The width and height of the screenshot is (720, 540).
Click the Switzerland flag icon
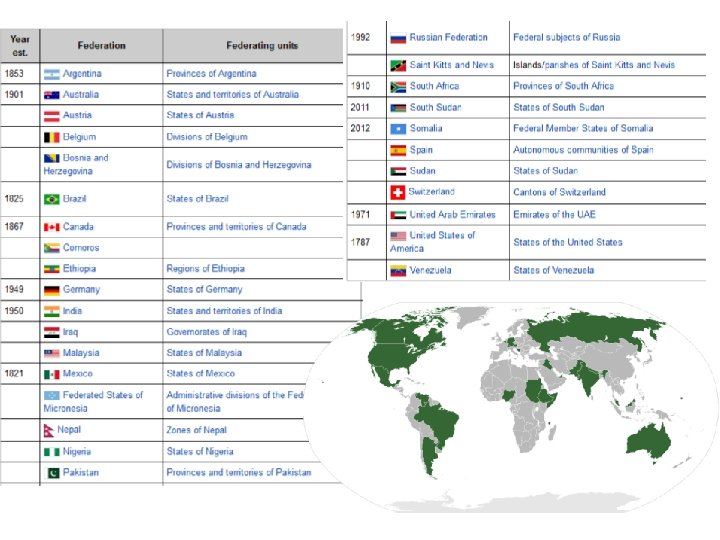coord(398,192)
